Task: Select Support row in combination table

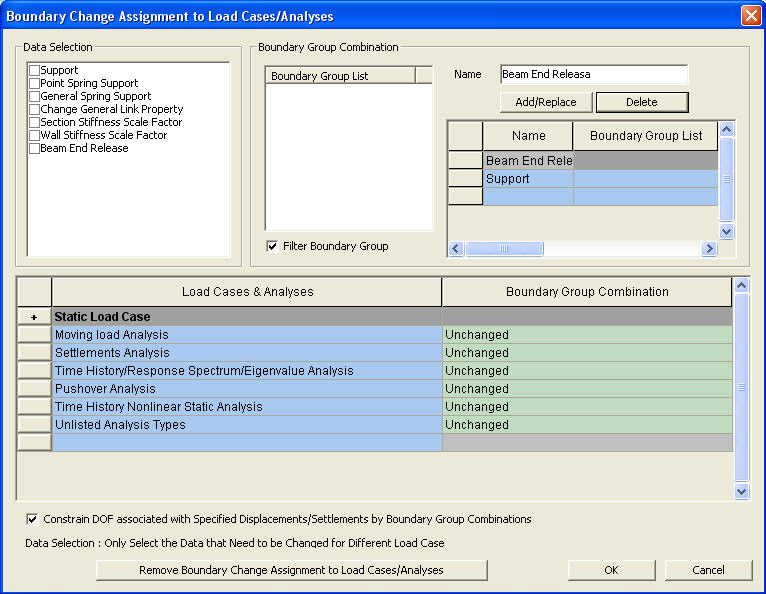Action: (527, 179)
